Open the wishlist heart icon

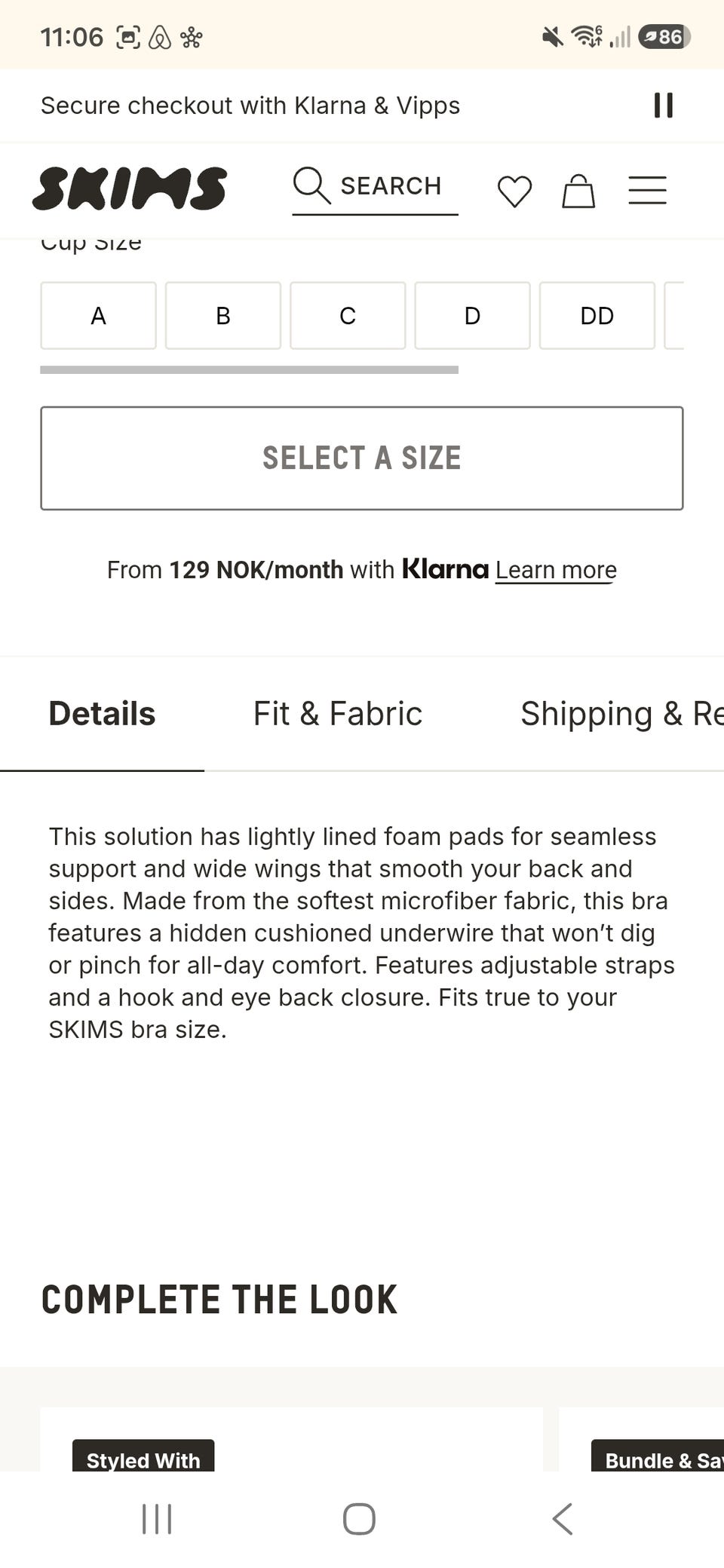(x=515, y=191)
